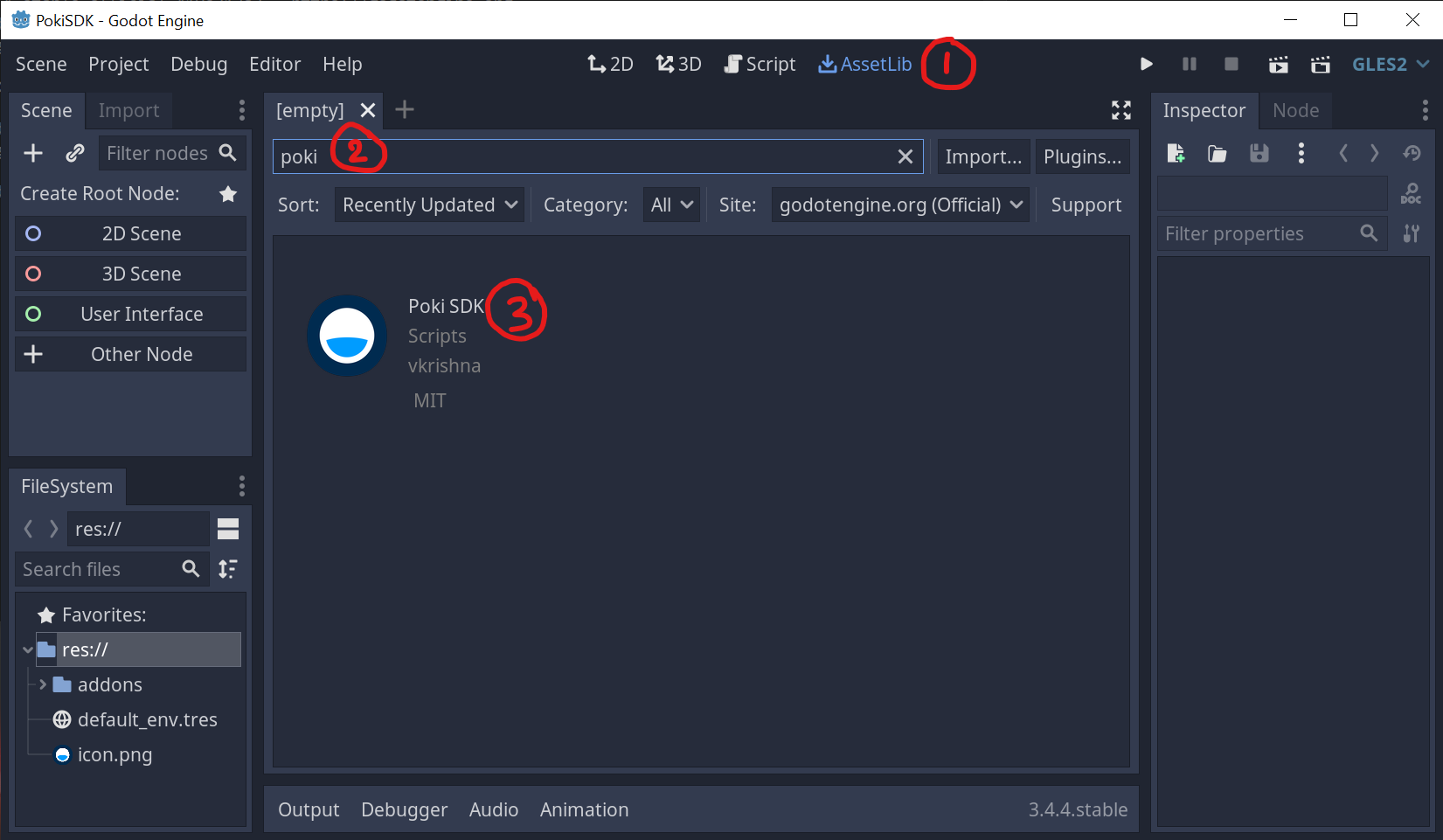Viewport: 1443px width, 840px height.
Task: Load an existing resource folder icon
Action: (x=1217, y=154)
